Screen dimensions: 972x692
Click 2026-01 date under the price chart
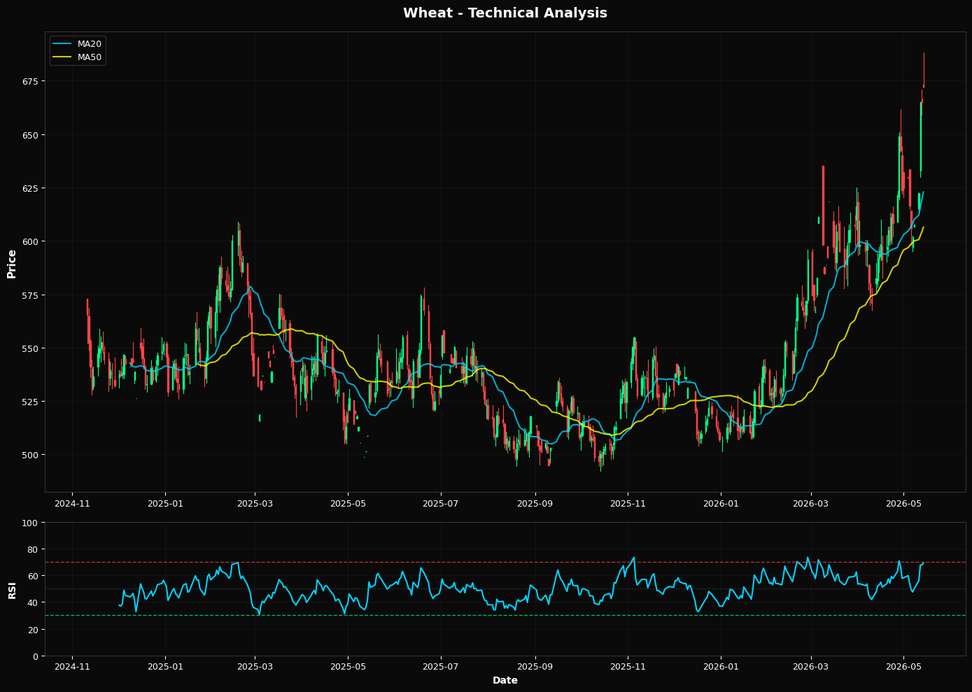[721, 503]
